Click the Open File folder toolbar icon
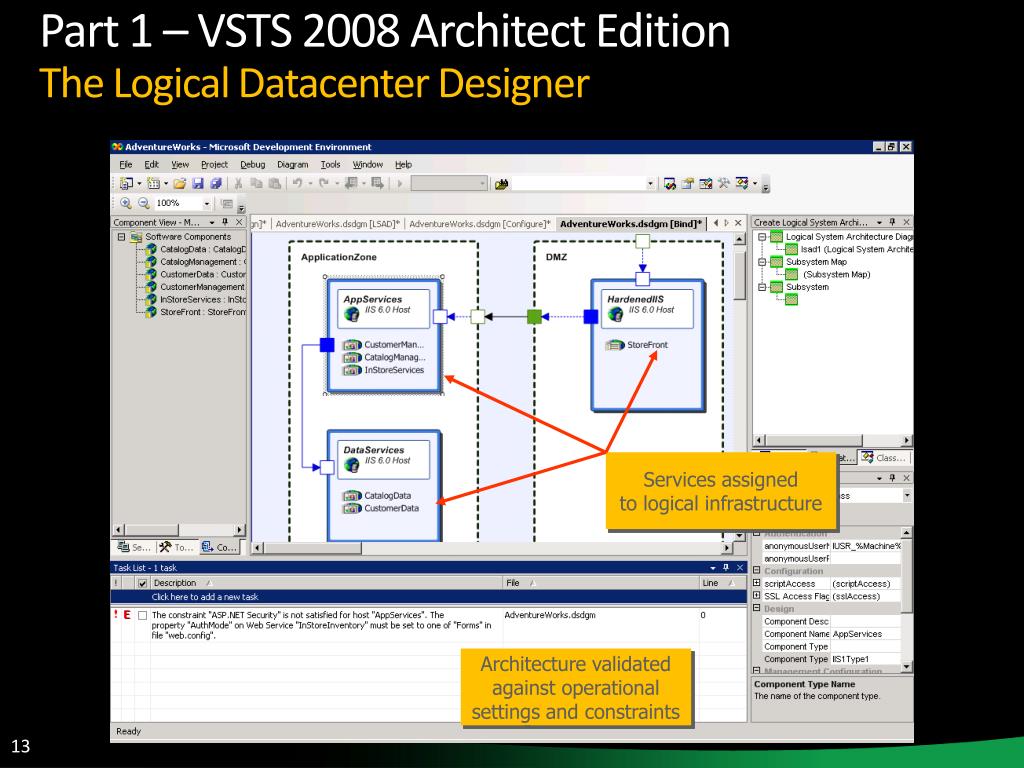1024x768 pixels. tap(179, 184)
